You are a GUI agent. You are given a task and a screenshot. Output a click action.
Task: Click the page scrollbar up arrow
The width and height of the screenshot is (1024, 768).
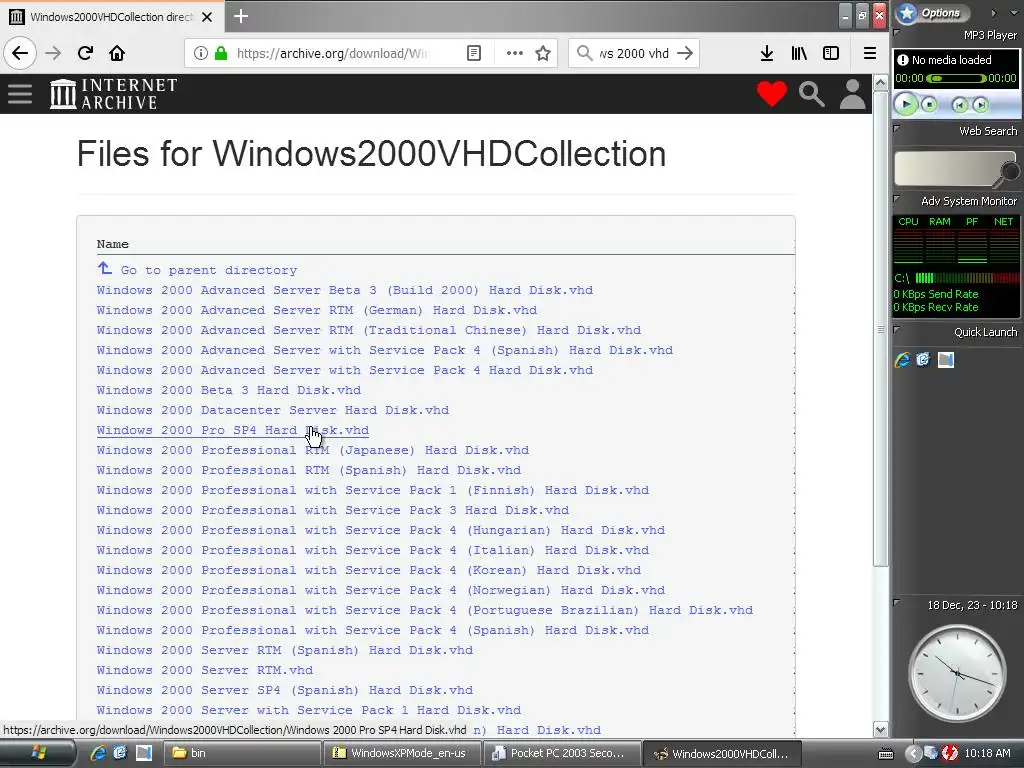point(880,83)
